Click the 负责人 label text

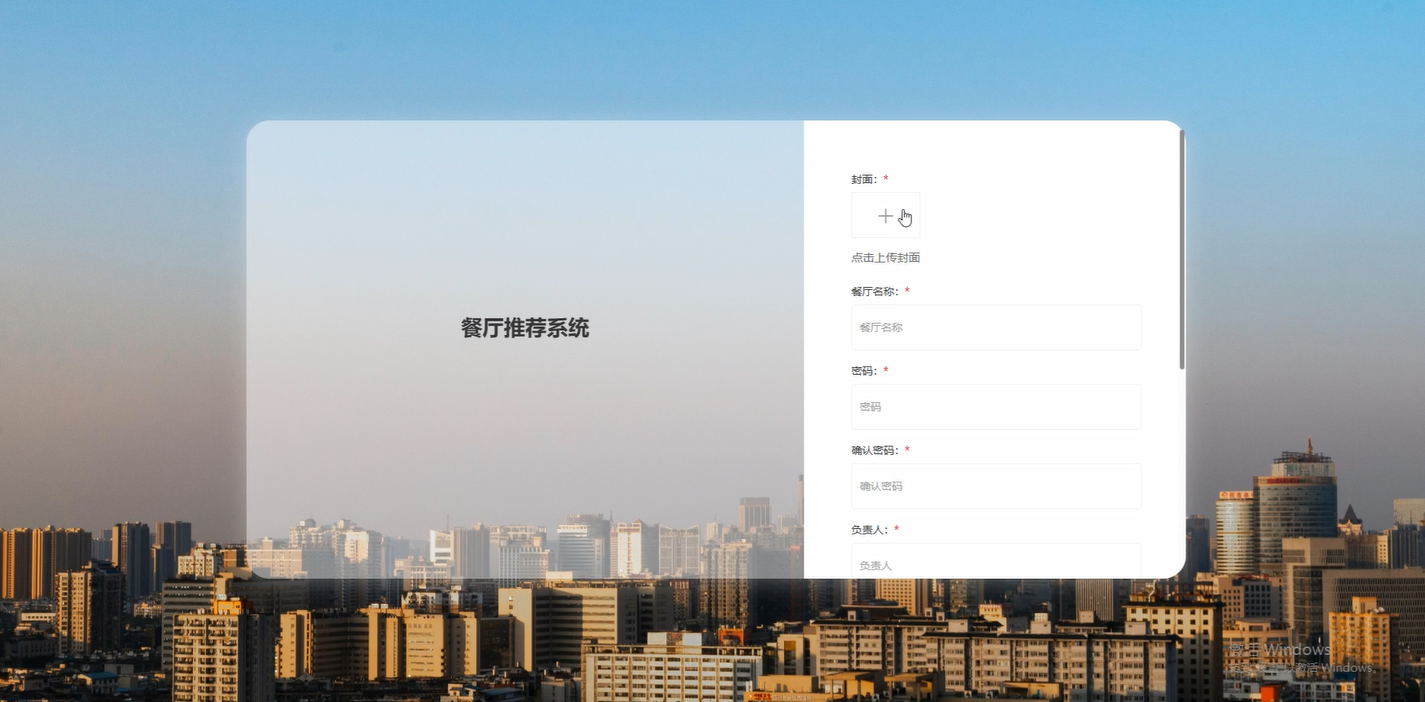(x=866, y=529)
